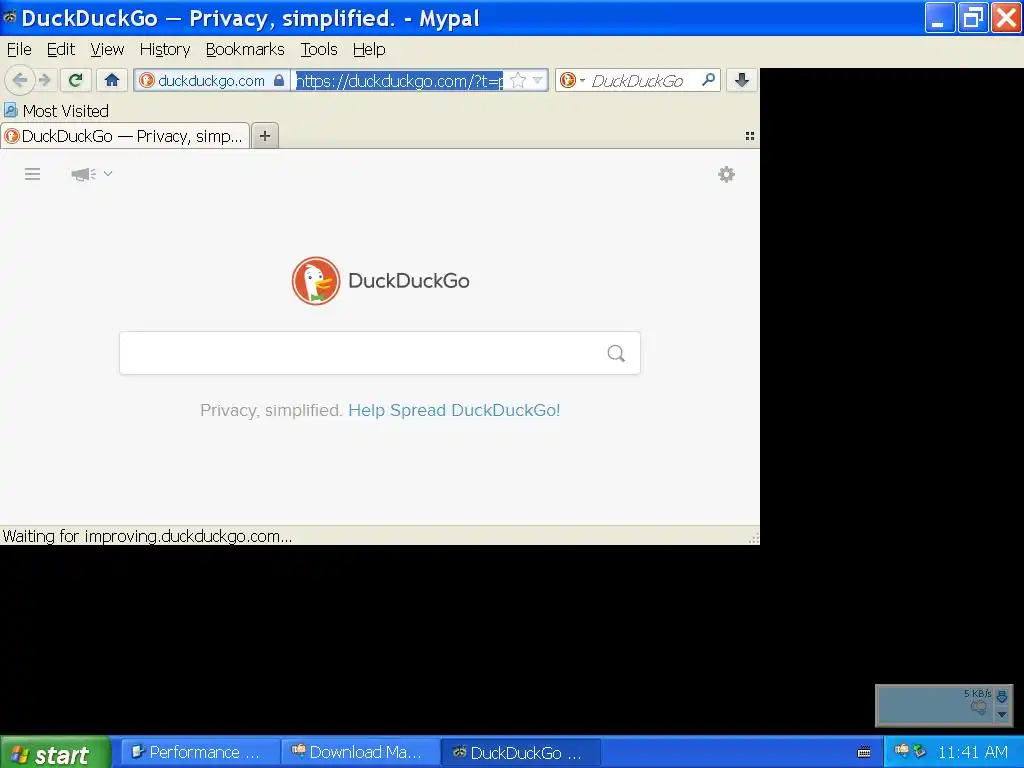Open the Bookmarks menu
1024x768 pixels.
pyautogui.click(x=245, y=50)
